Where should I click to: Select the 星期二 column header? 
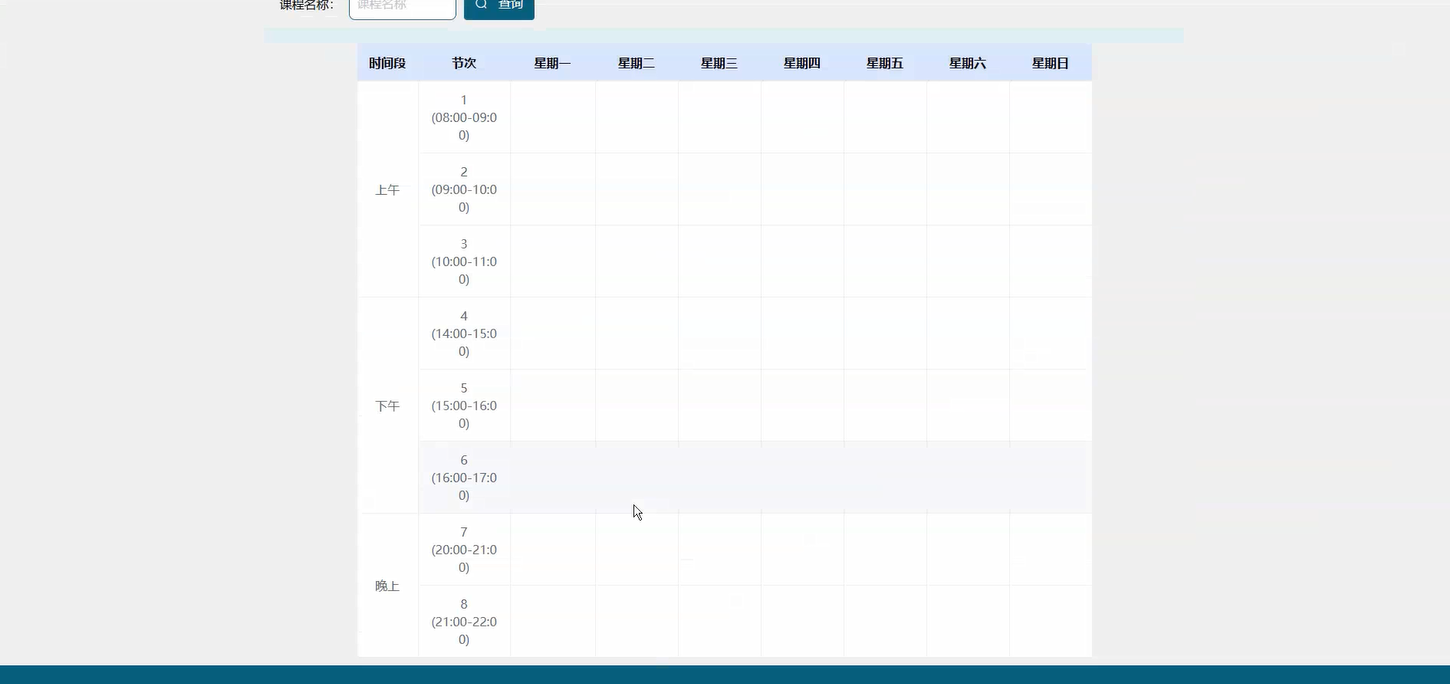637,63
